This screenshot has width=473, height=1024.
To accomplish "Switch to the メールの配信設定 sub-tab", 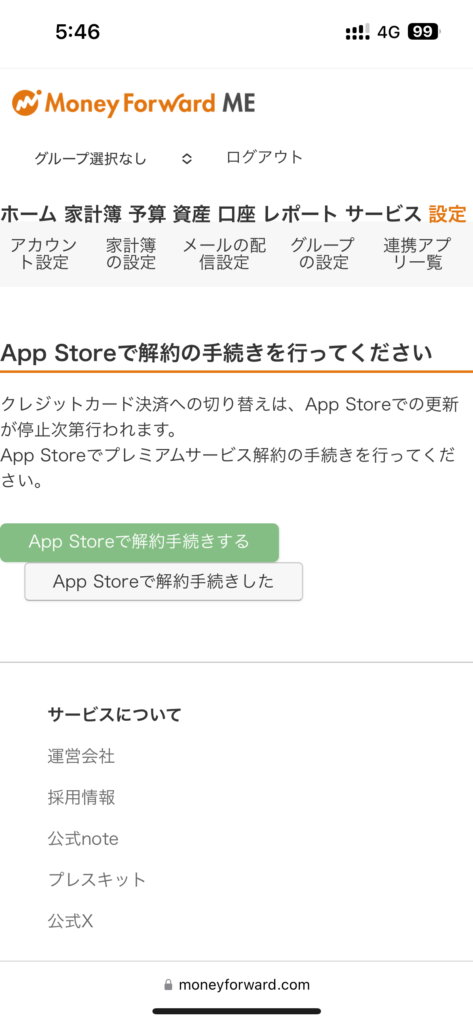I will 224,254.
